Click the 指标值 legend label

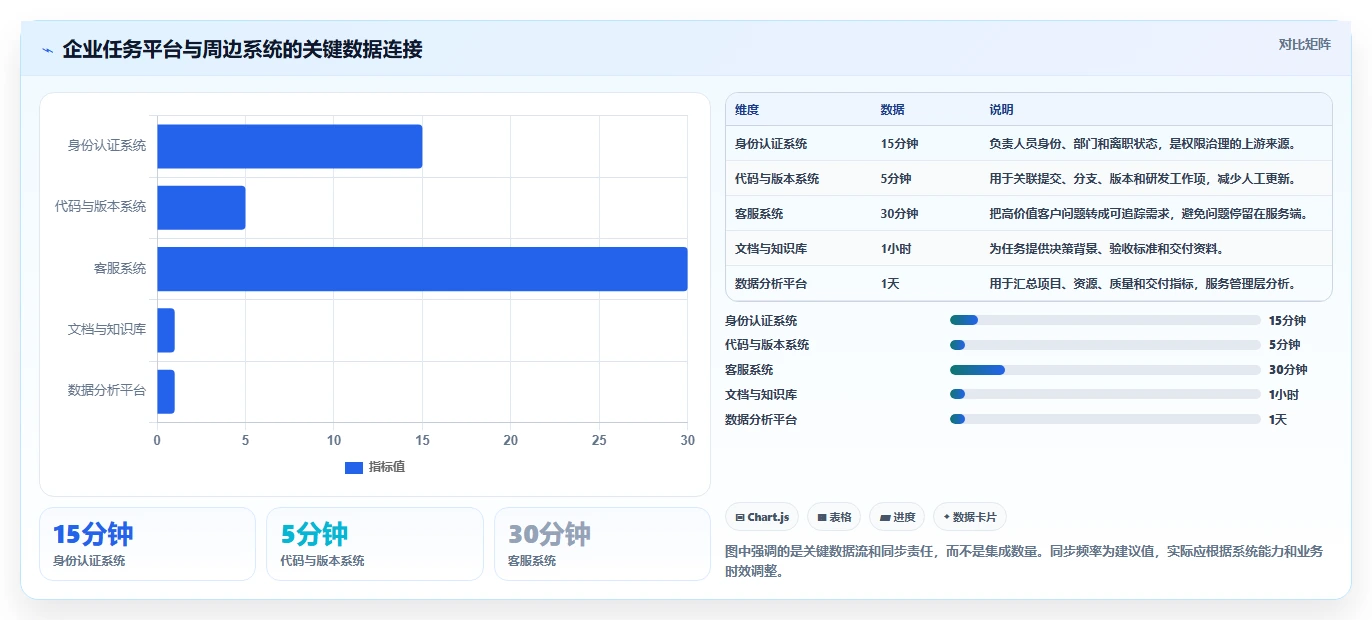coord(386,467)
